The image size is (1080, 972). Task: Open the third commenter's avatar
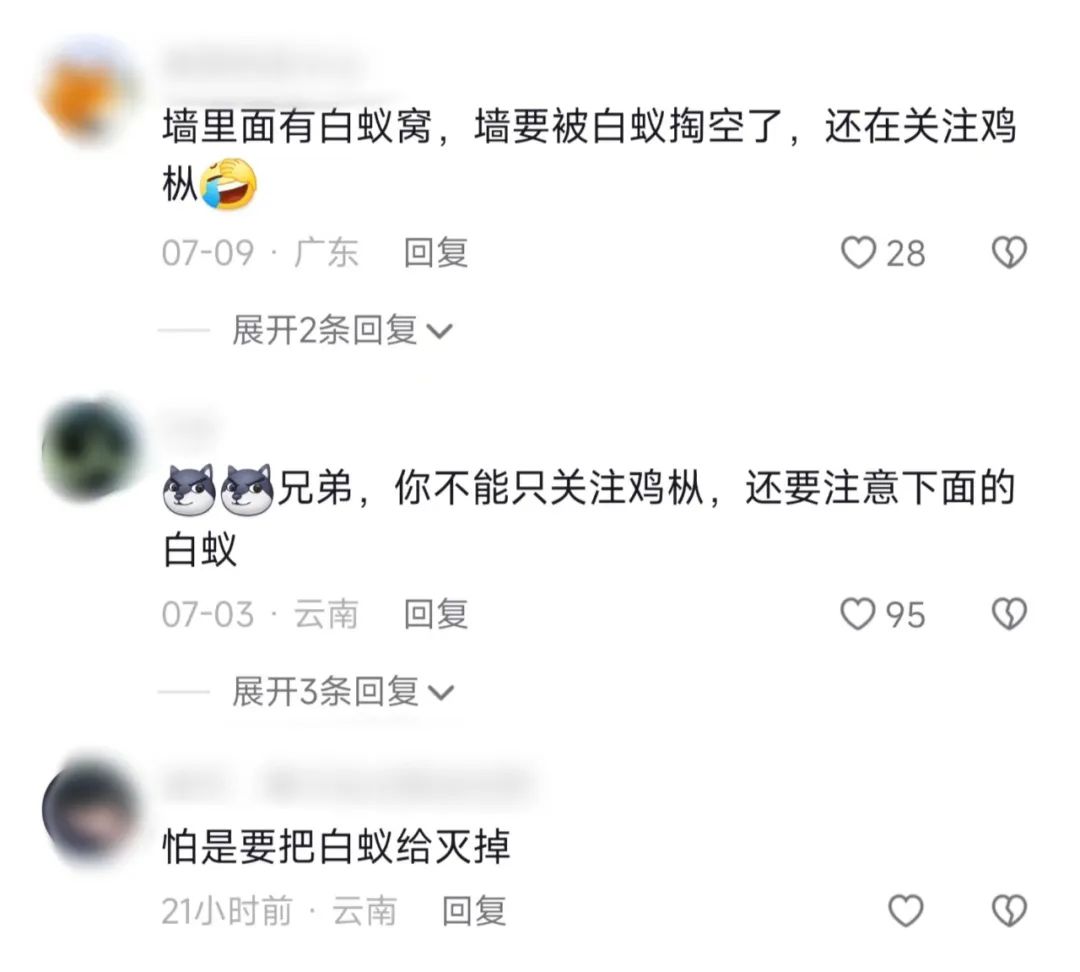pos(90,809)
